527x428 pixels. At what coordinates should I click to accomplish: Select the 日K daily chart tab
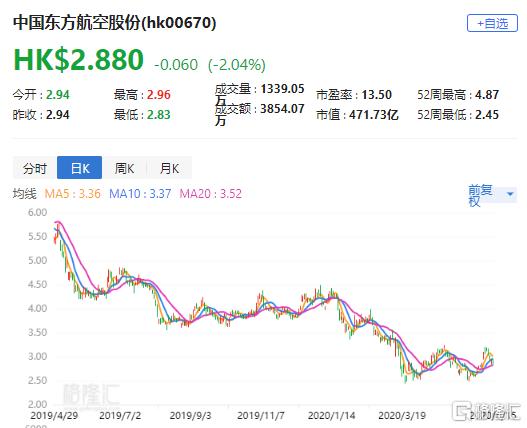[80, 168]
